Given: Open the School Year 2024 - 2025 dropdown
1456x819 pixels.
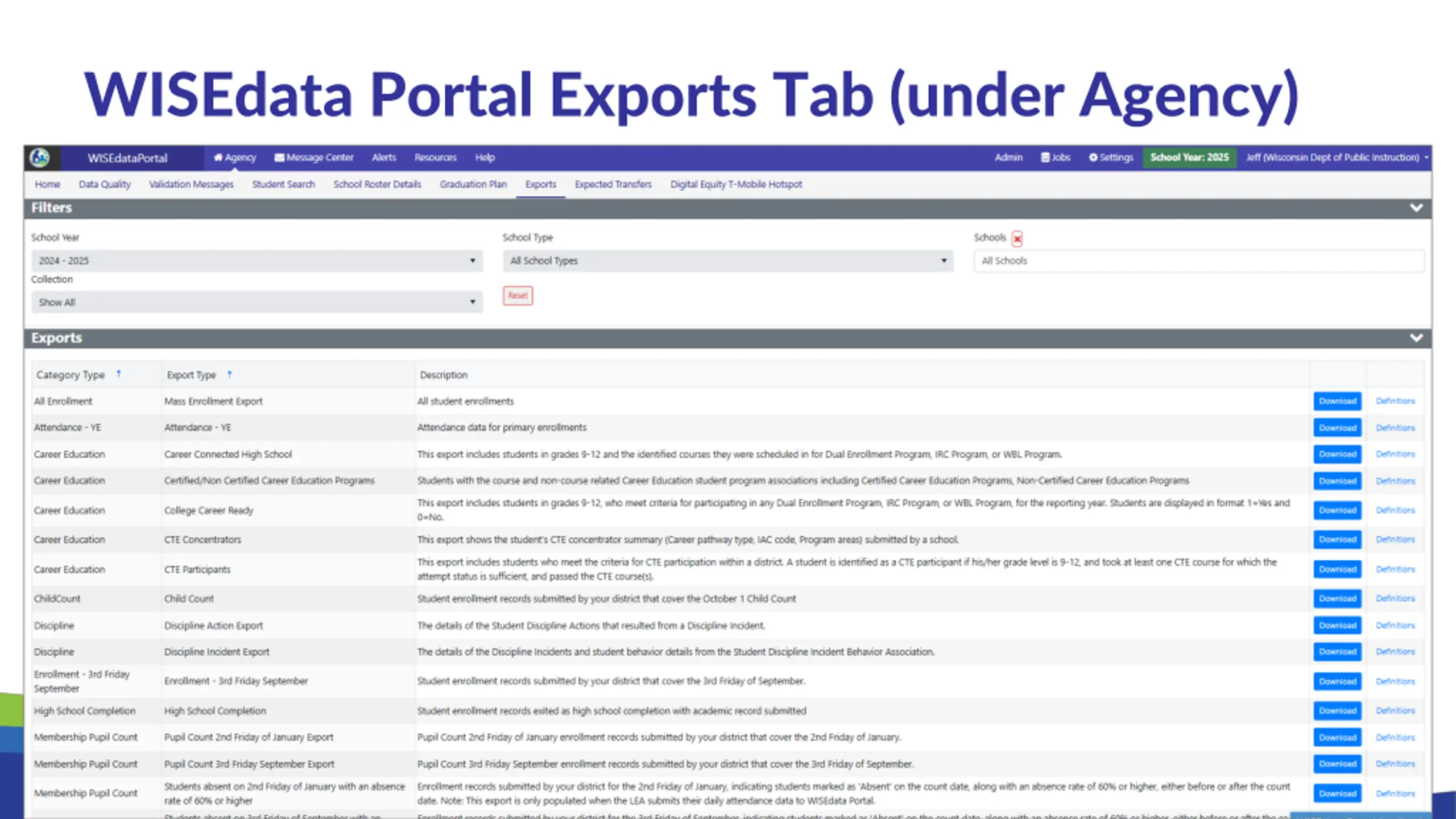Looking at the screenshot, I should tap(257, 261).
